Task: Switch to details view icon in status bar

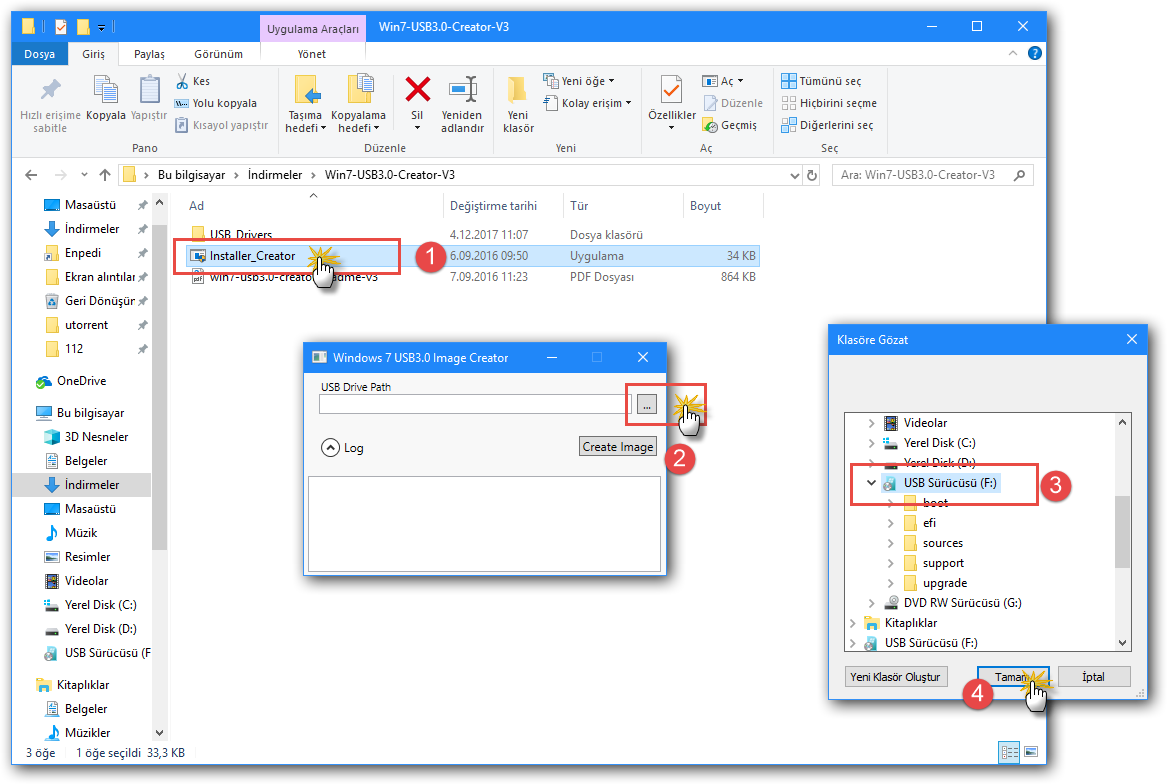Action: pyautogui.click(x=1009, y=753)
